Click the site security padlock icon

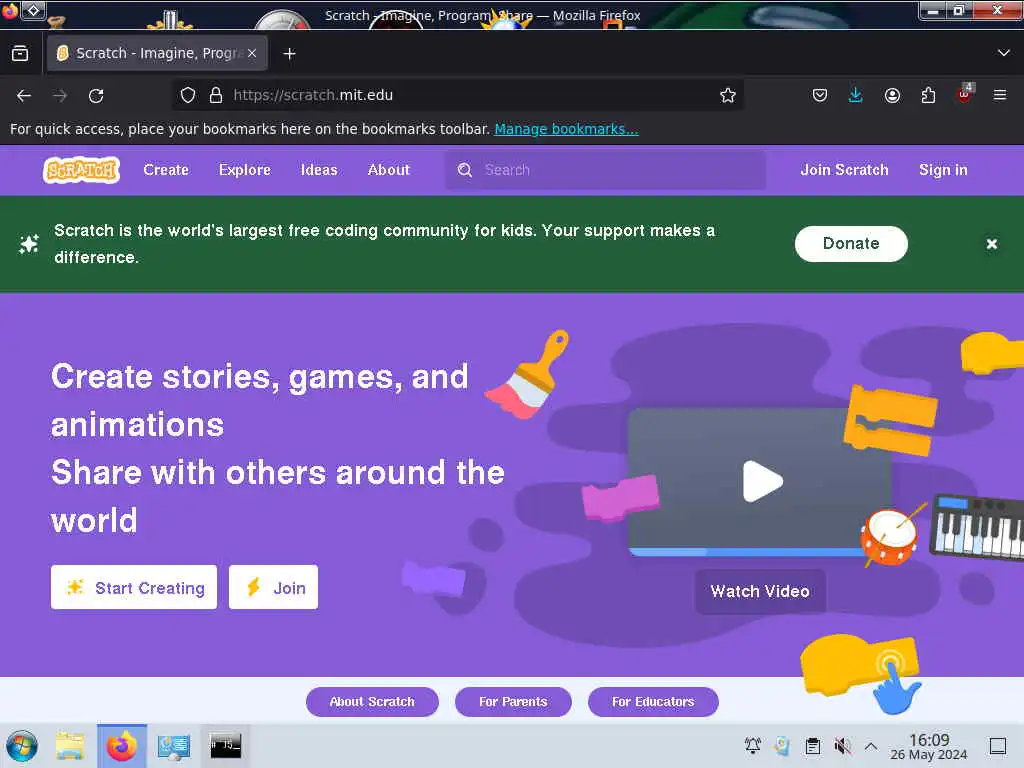coord(216,95)
